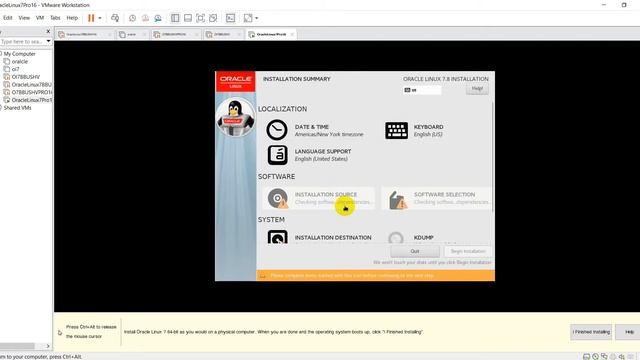Click Send Ctrl+Alt+Del toolbar icon
640x360 pixels.
115,18
